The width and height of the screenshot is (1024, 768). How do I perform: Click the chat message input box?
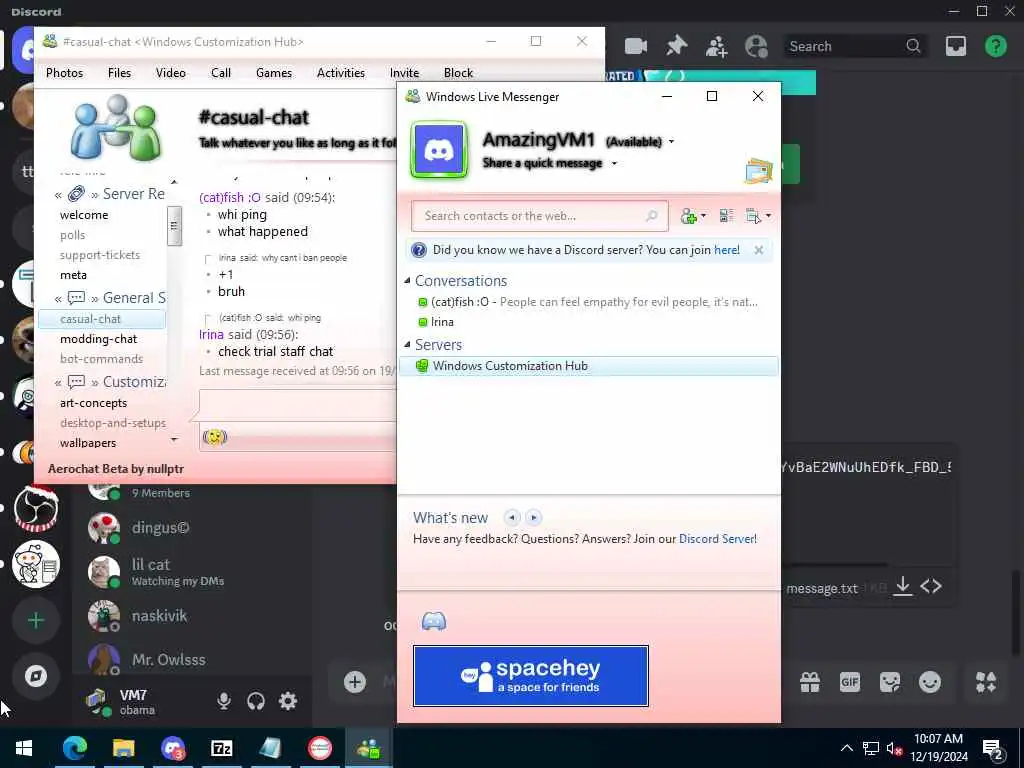(x=297, y=405)
